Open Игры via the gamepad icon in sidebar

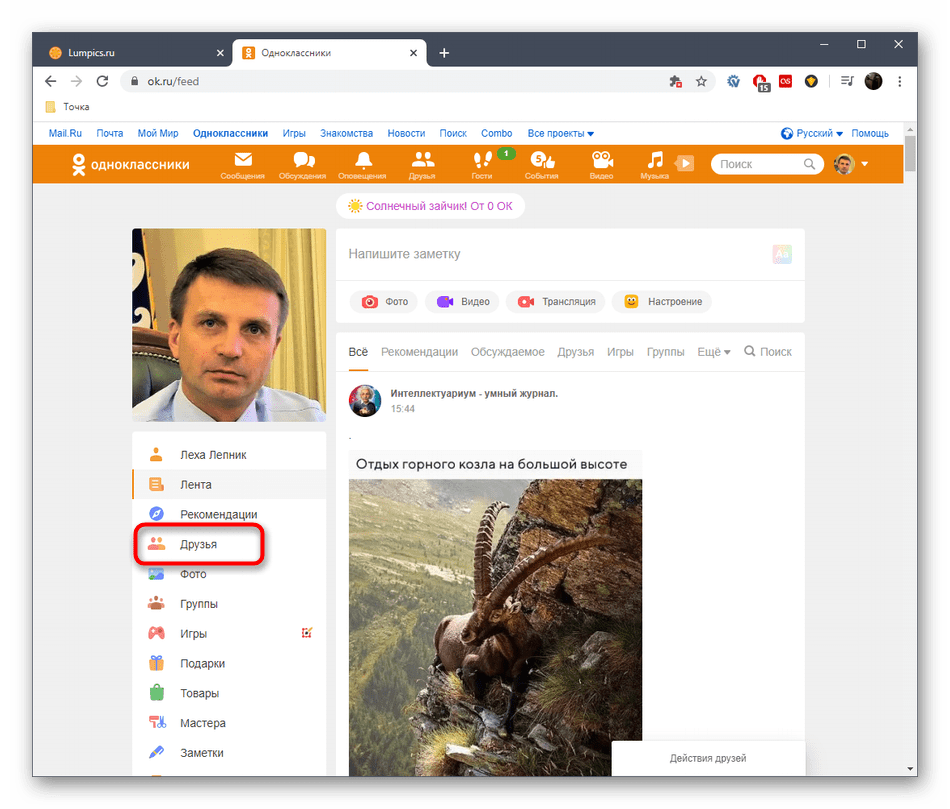[x=156, y=633]
